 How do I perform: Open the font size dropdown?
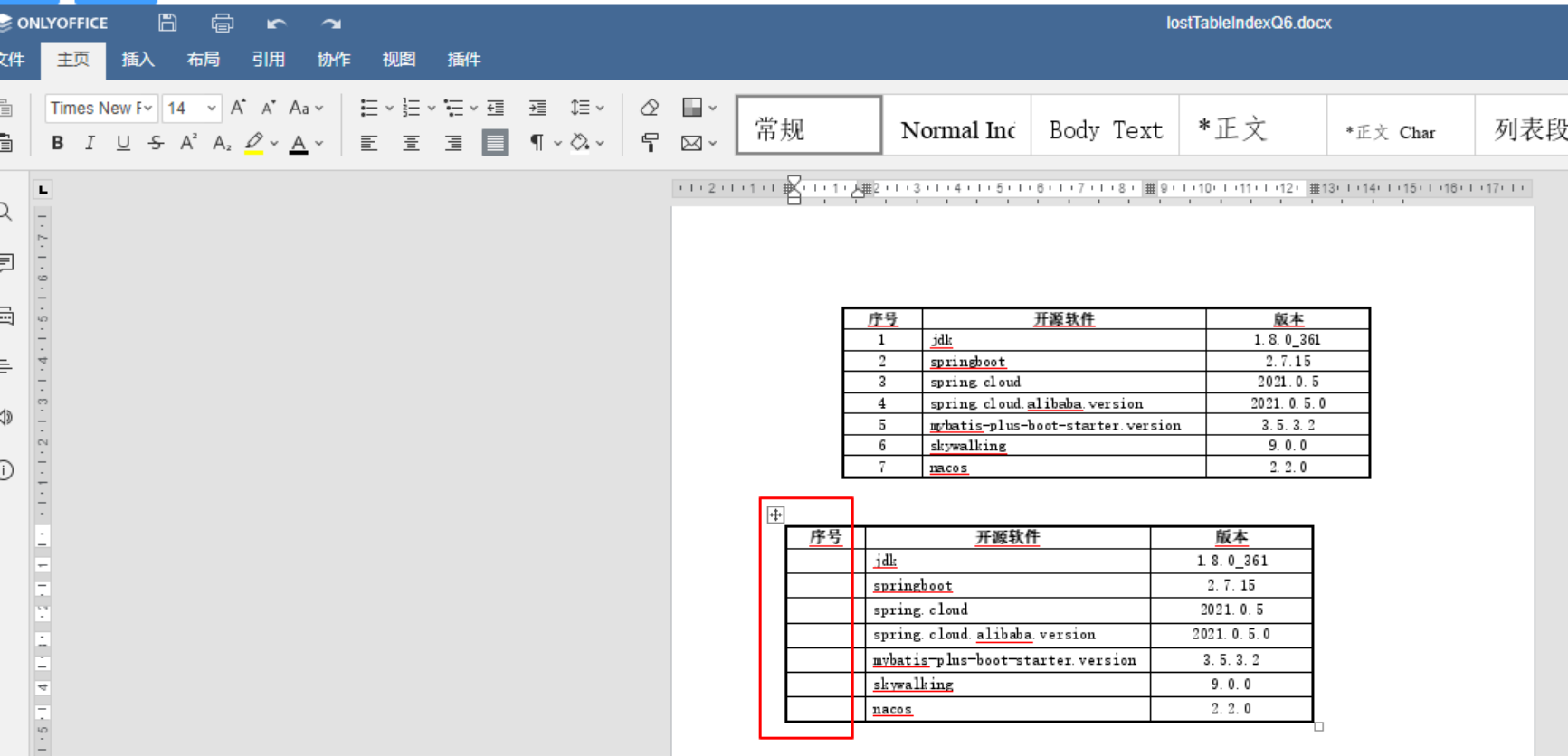(211, 108)
